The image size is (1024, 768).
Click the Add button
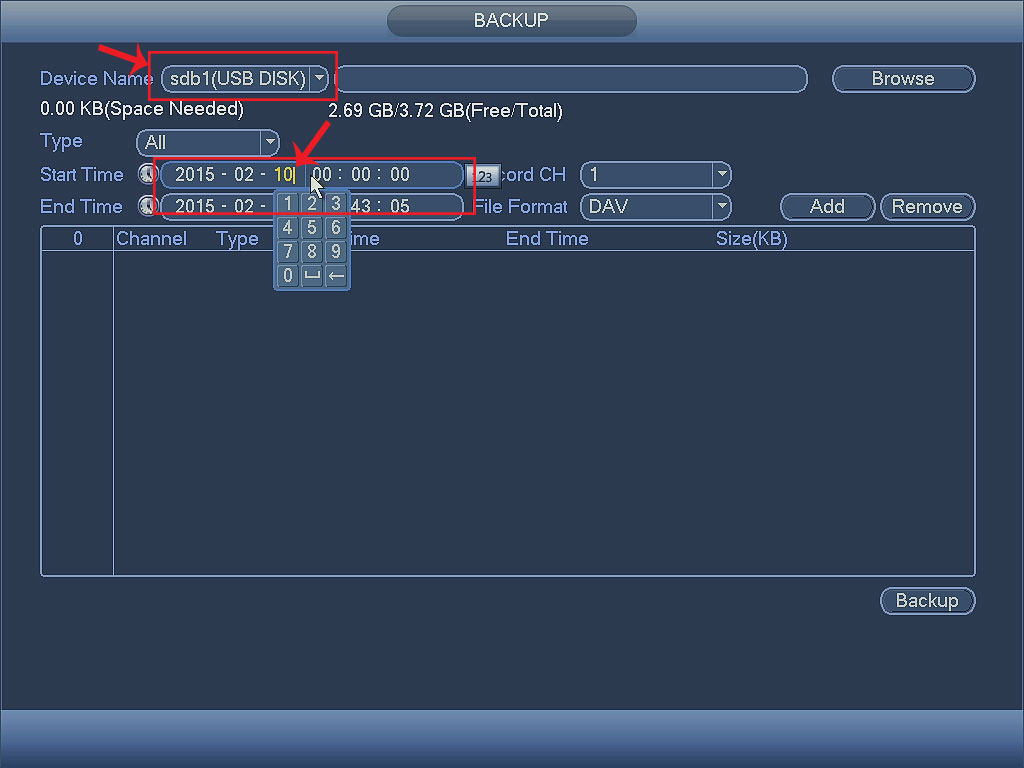(827, 206)
